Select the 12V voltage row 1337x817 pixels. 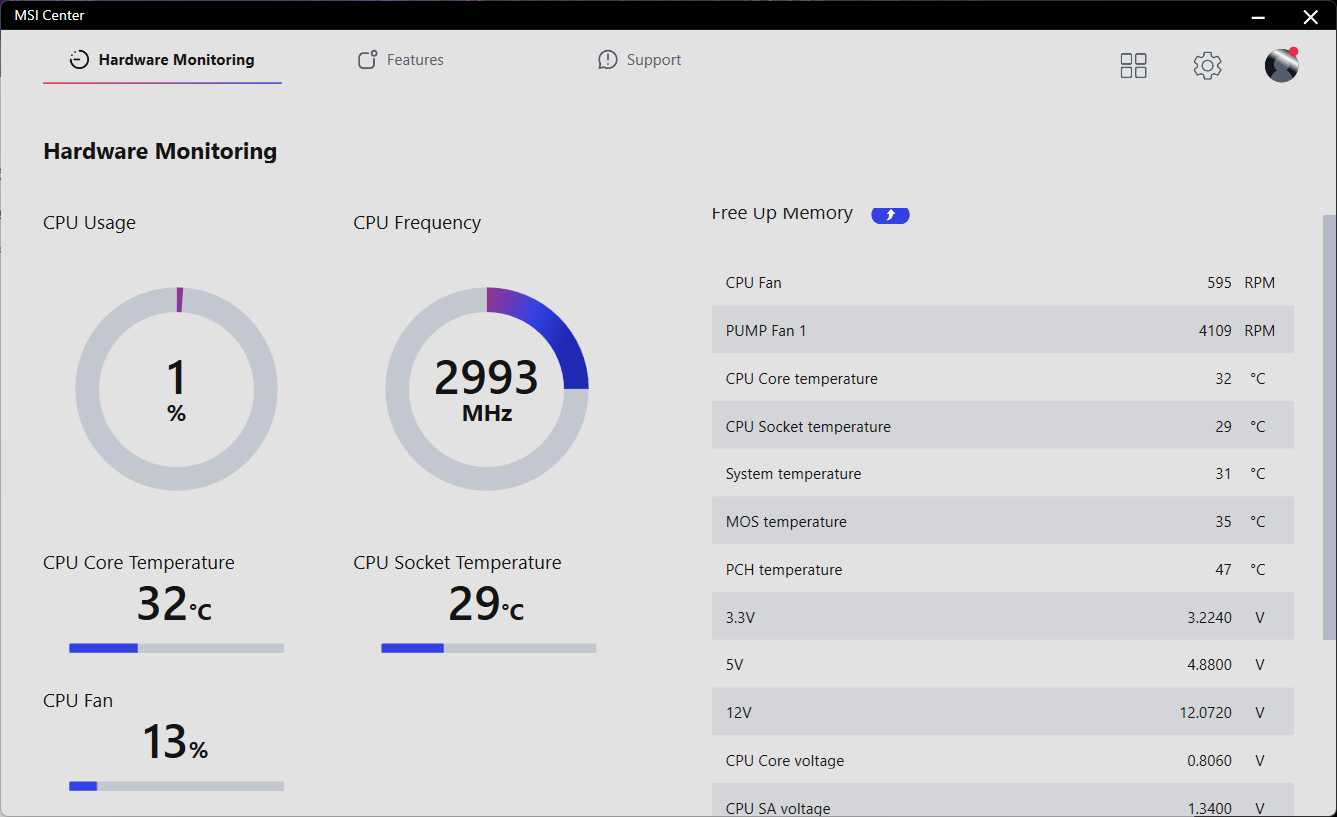(1003, 712)
